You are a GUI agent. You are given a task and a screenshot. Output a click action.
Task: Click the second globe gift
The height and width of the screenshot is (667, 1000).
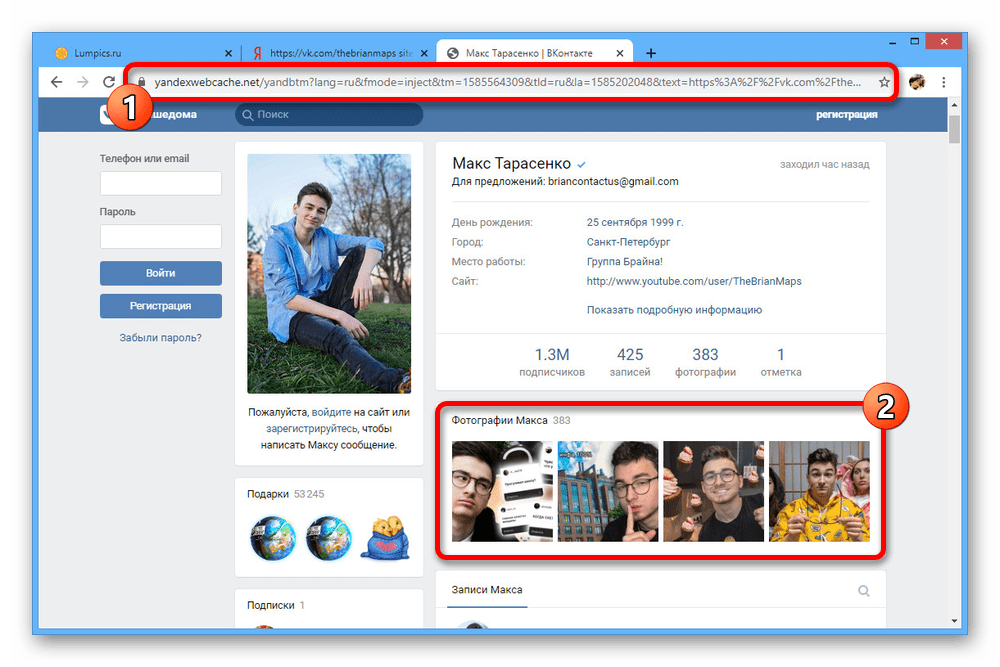328,538
